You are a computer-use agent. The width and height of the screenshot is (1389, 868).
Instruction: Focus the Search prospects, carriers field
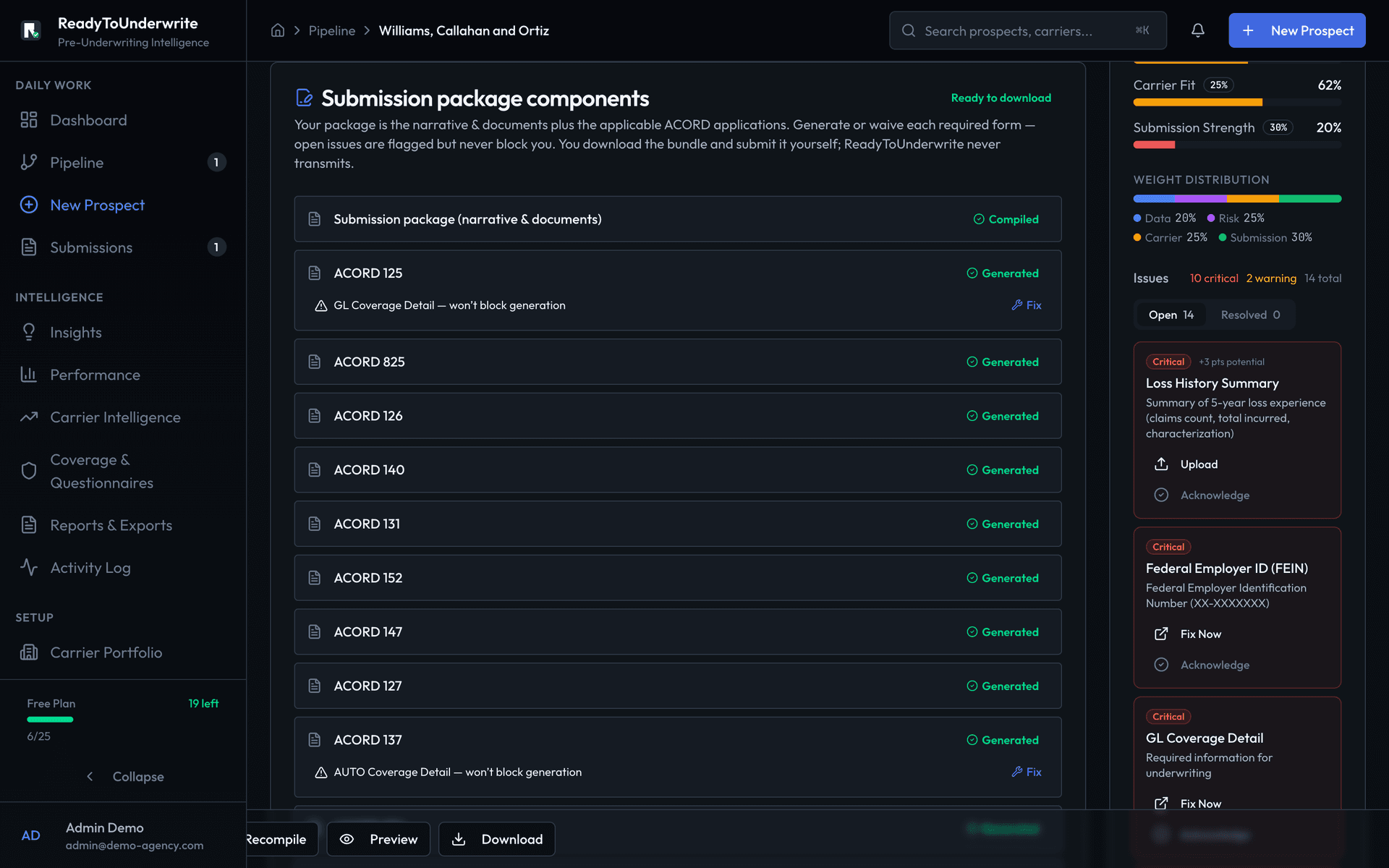(x=1028, y=30)
